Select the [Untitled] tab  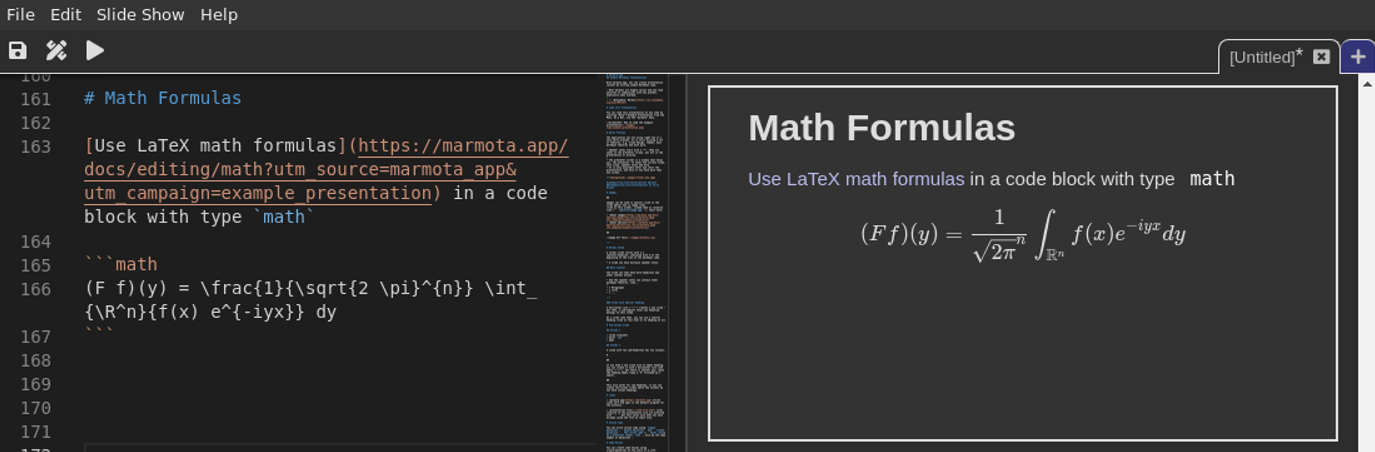(1266, 57)
